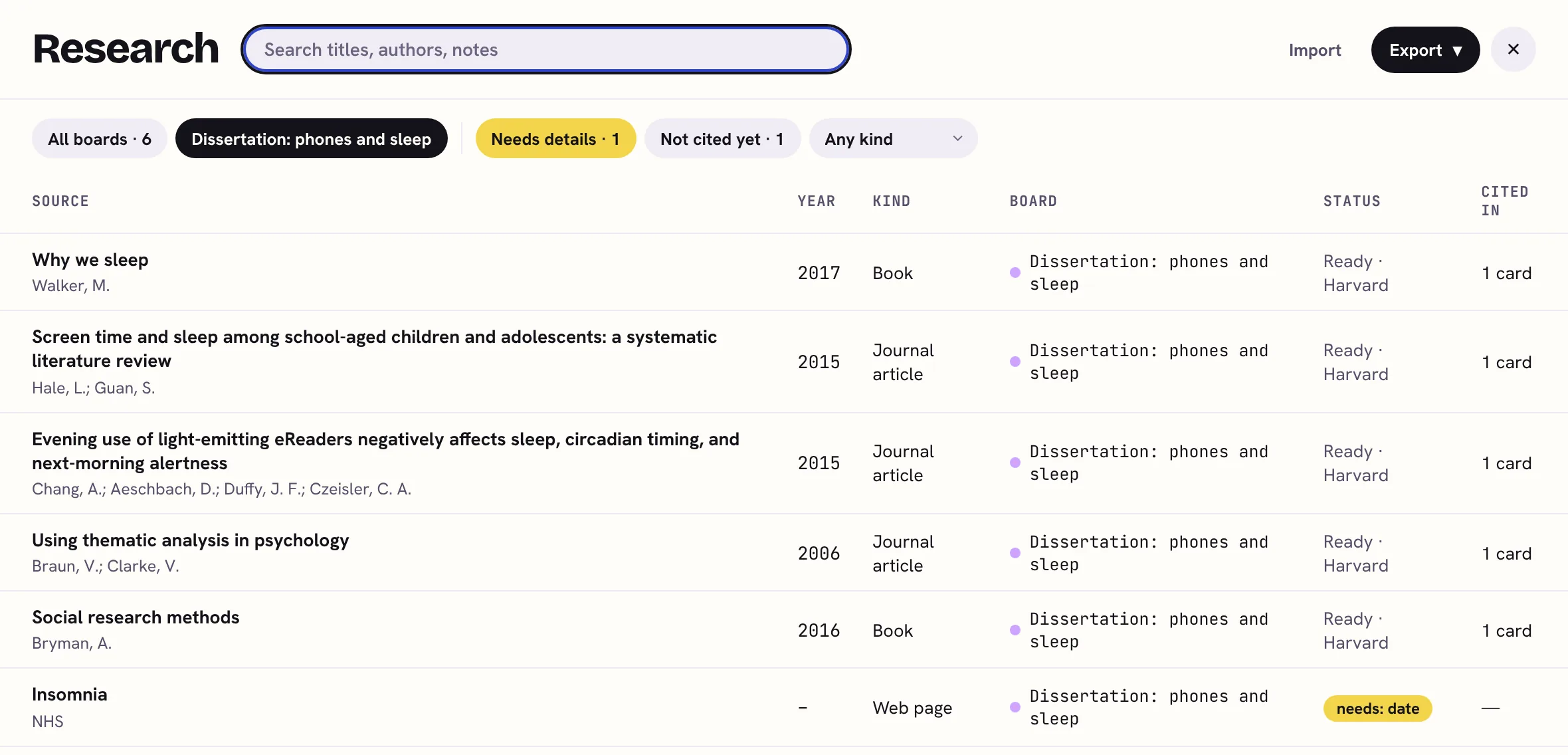Viewport: 1568px width, 755px height.
Task: Toggle the Not cited yet filter
Action: click(x=722, y=138)
